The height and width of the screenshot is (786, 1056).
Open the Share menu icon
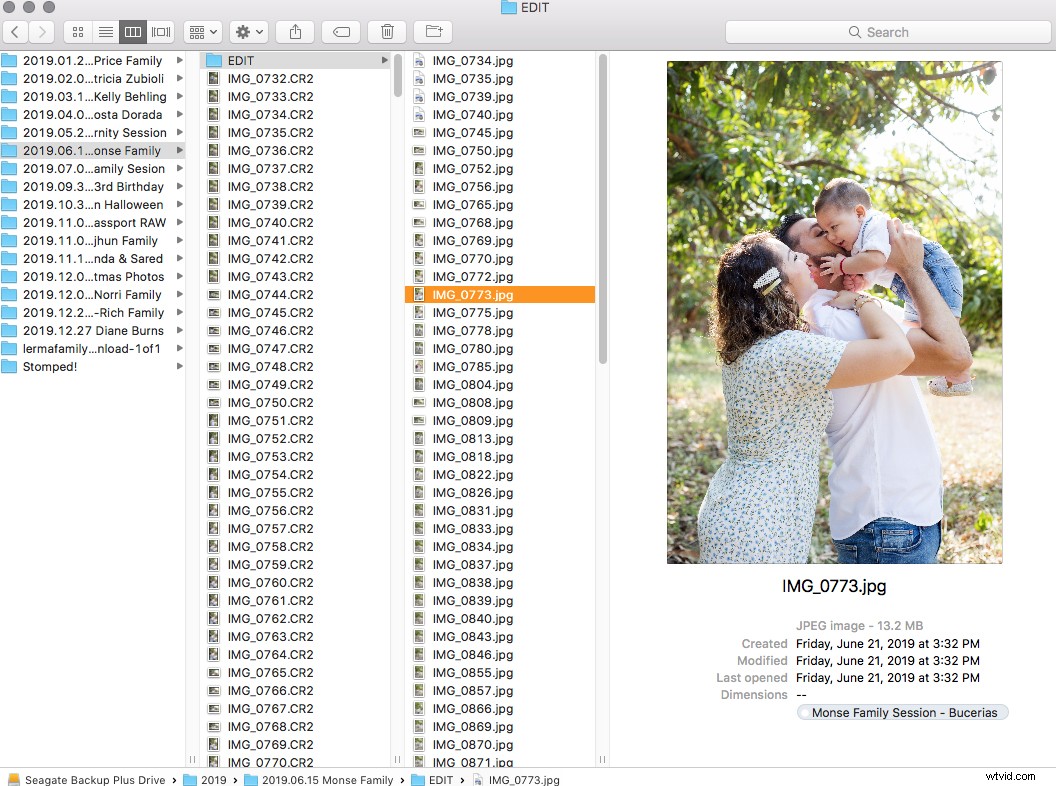tap(294, 31)
